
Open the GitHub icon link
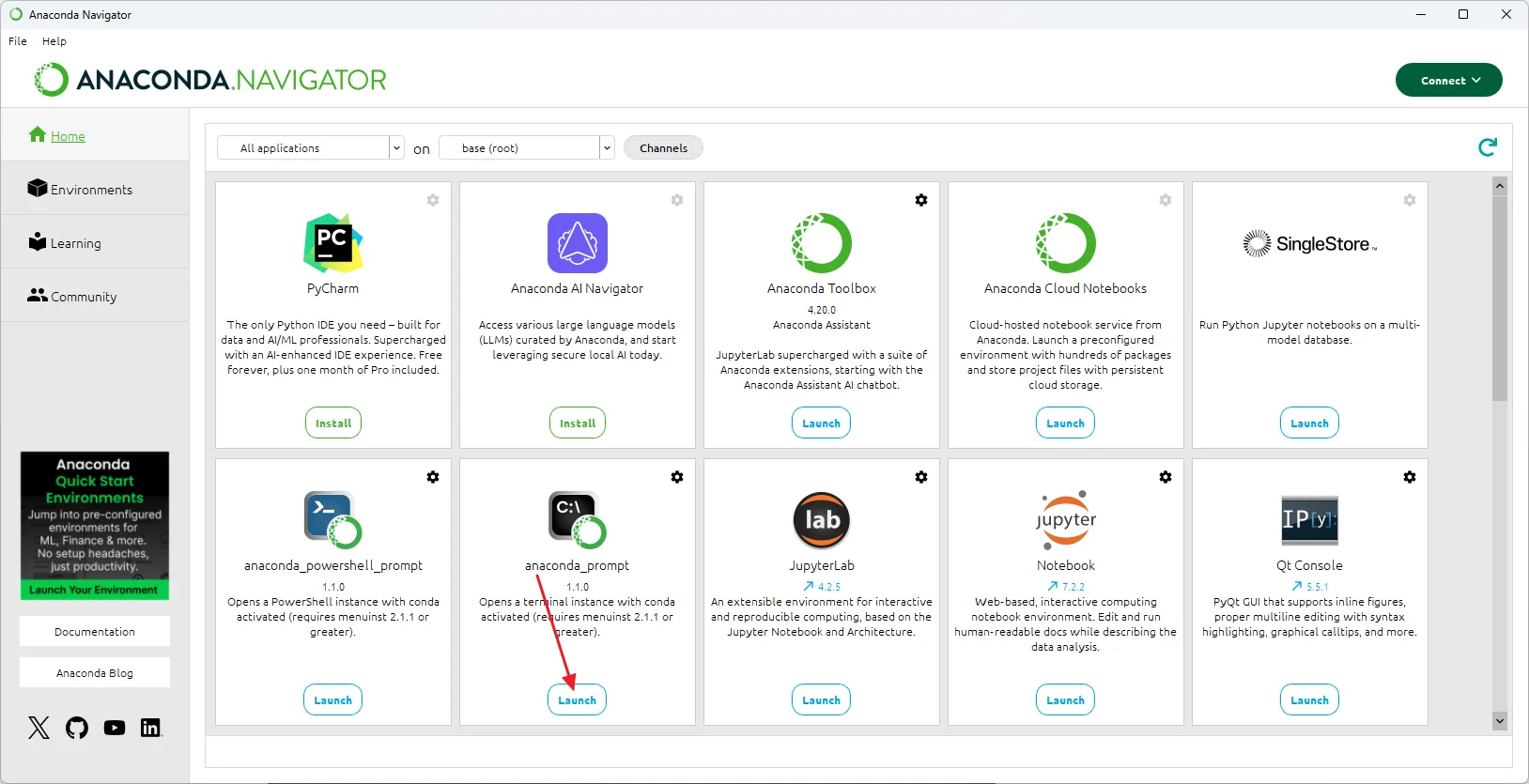pyautogui.click(x=77, y=728)
